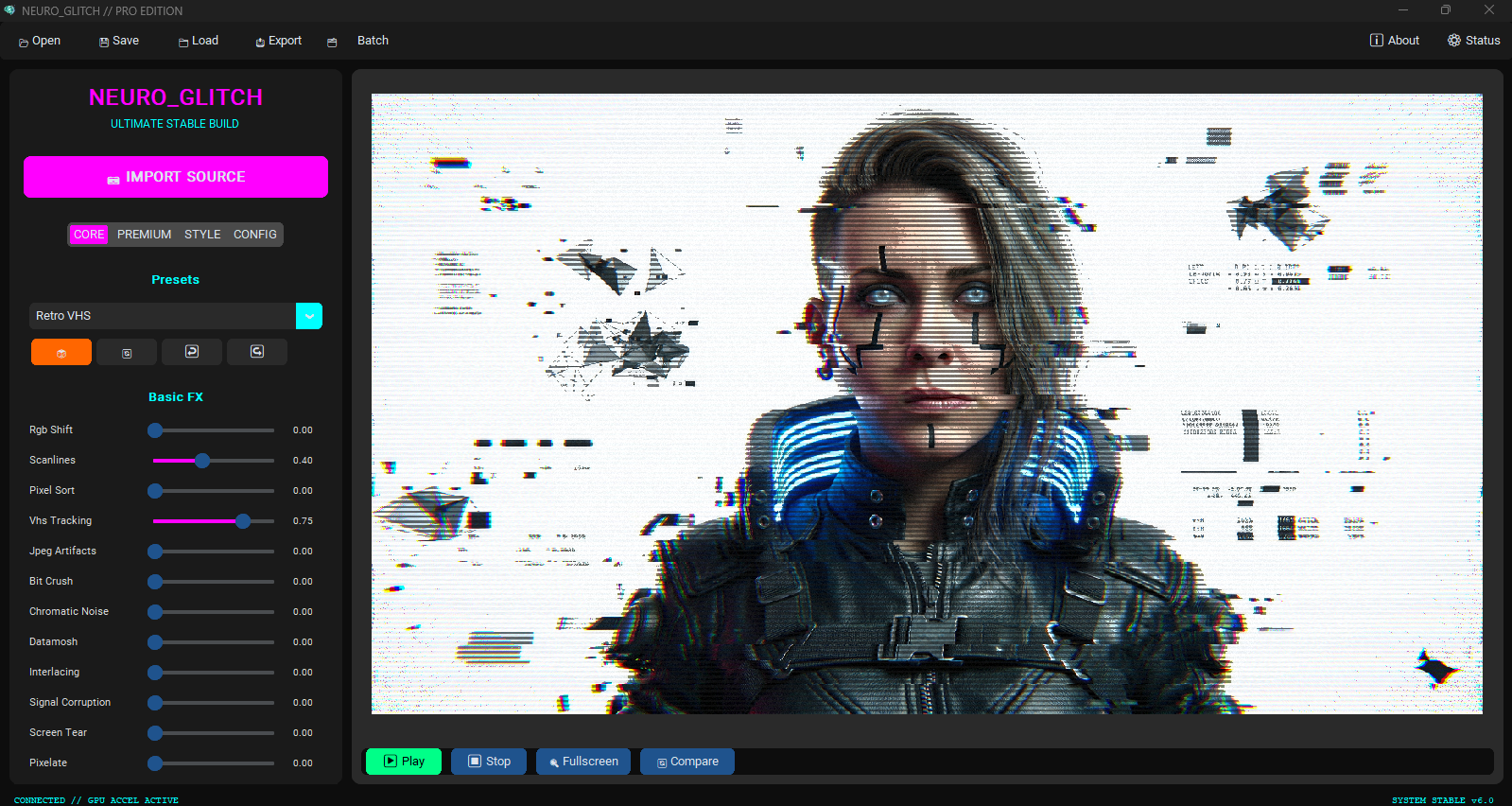The width and height of the screenshot is (1512, 806).
Task: Open the Status gear menu
Action: [1473, 41]
